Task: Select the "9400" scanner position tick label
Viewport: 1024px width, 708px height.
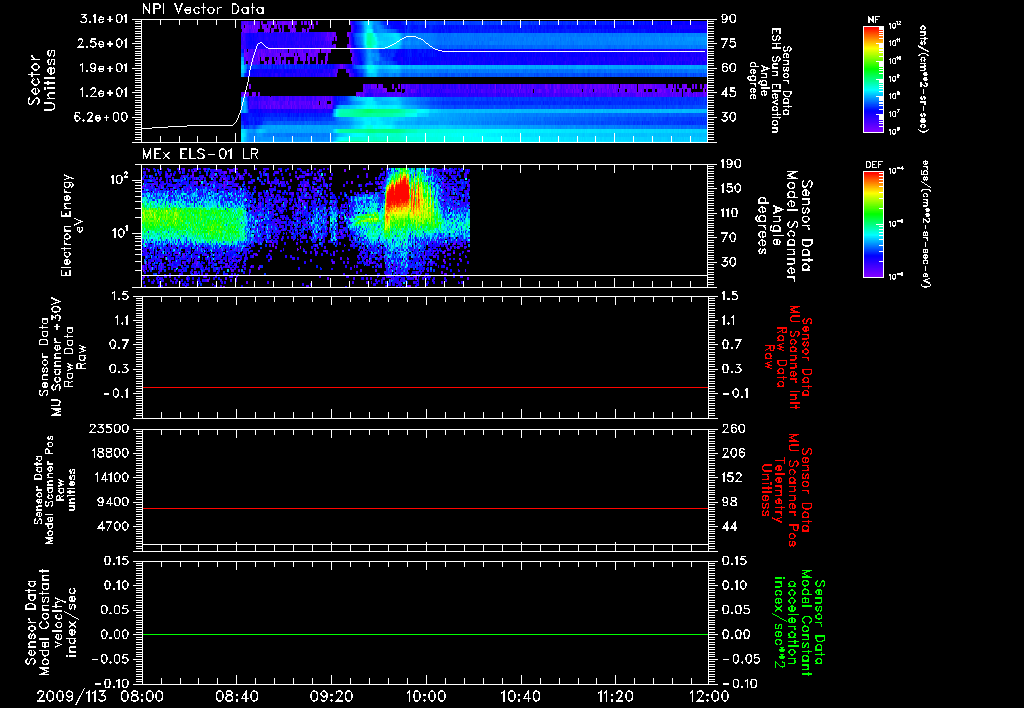Action: [113, 502]
